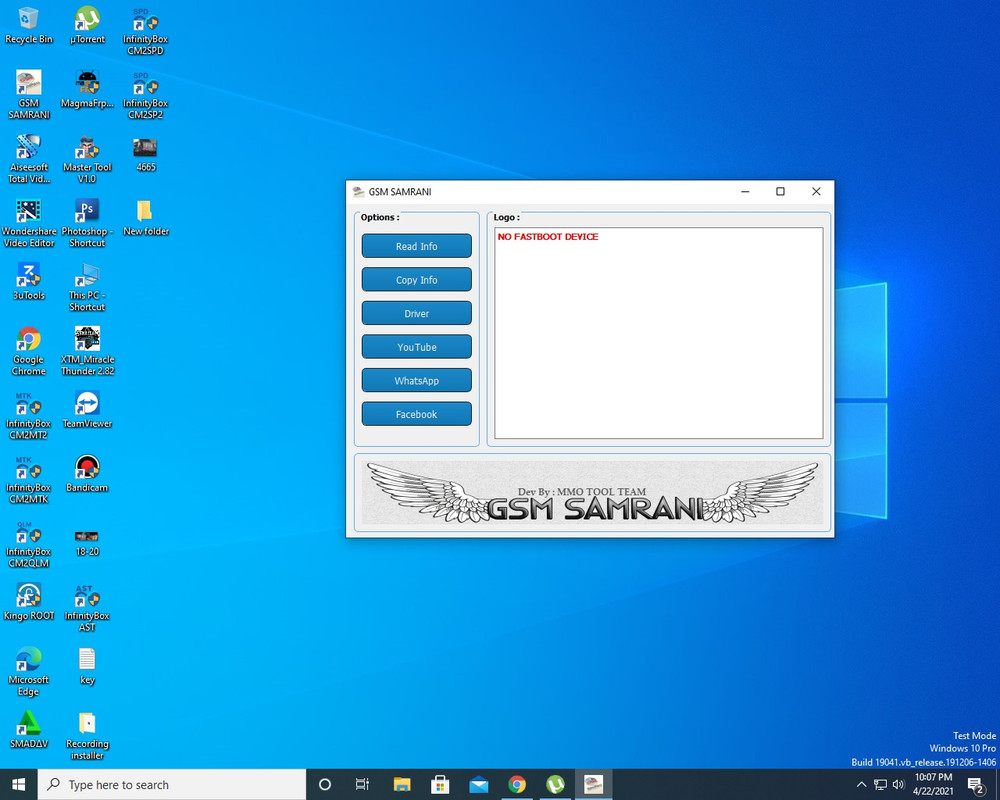Open the volume control tray icon
This screenshot has width=1000, height=800.
tap(899, 784)
